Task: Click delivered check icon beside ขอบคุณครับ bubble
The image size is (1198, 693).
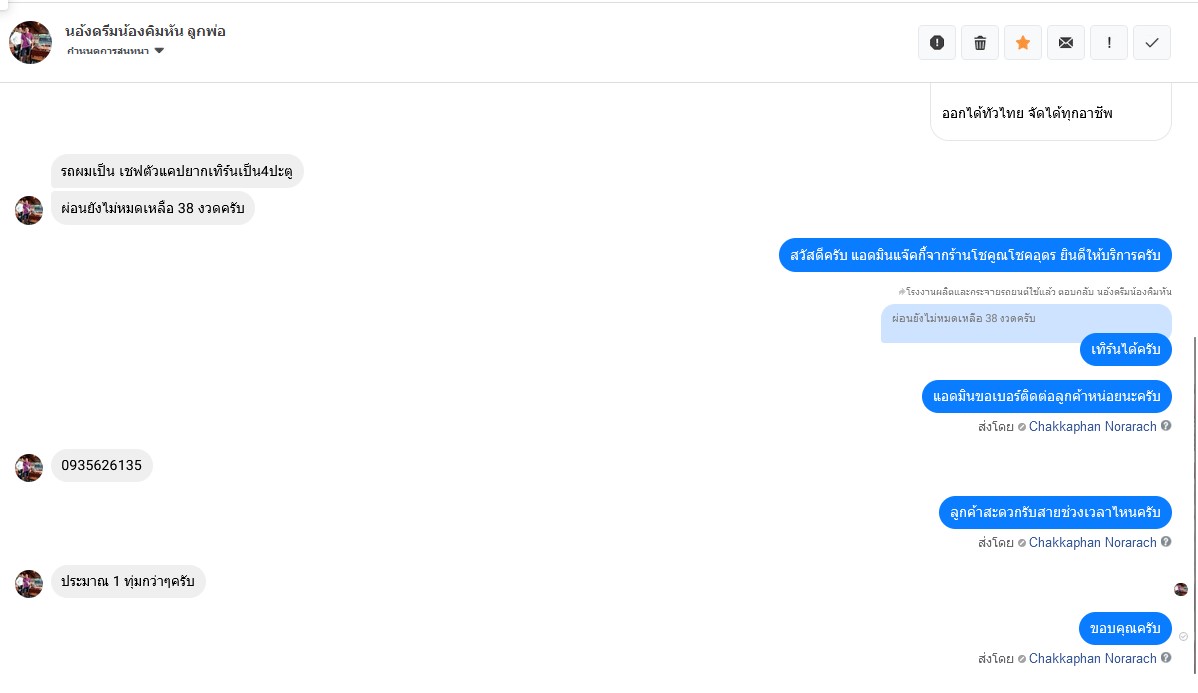Action: click(x=1184, y=637)
